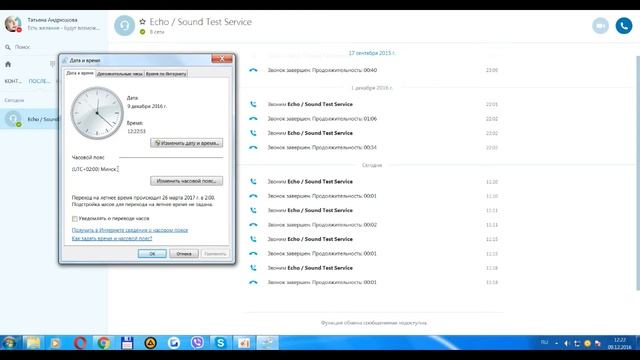
Task: Click the 'Сегодня' group label in the sidebar
Action: click(x=14, y=100)
